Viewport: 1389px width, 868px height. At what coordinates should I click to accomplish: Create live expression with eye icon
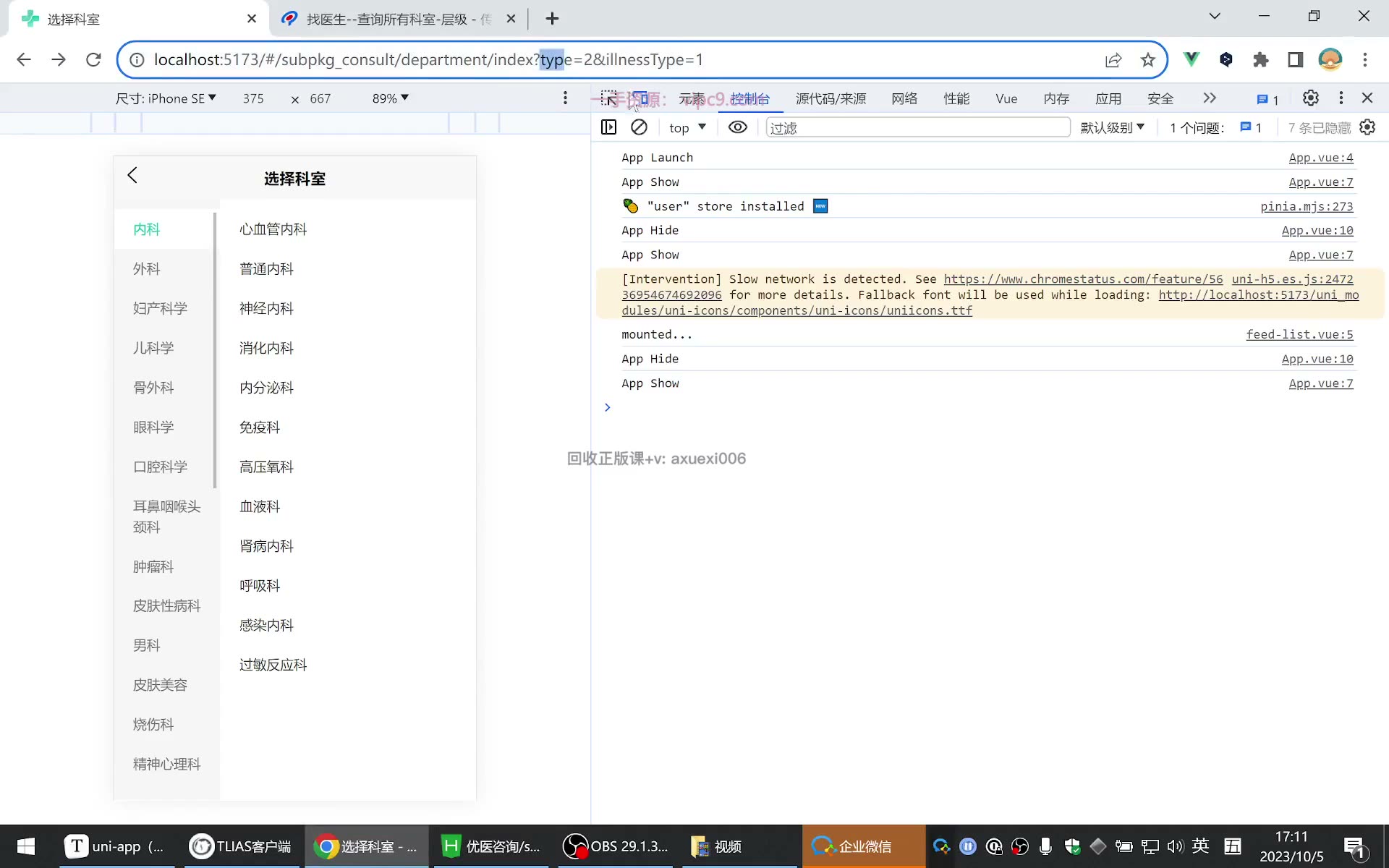[738, 127]
